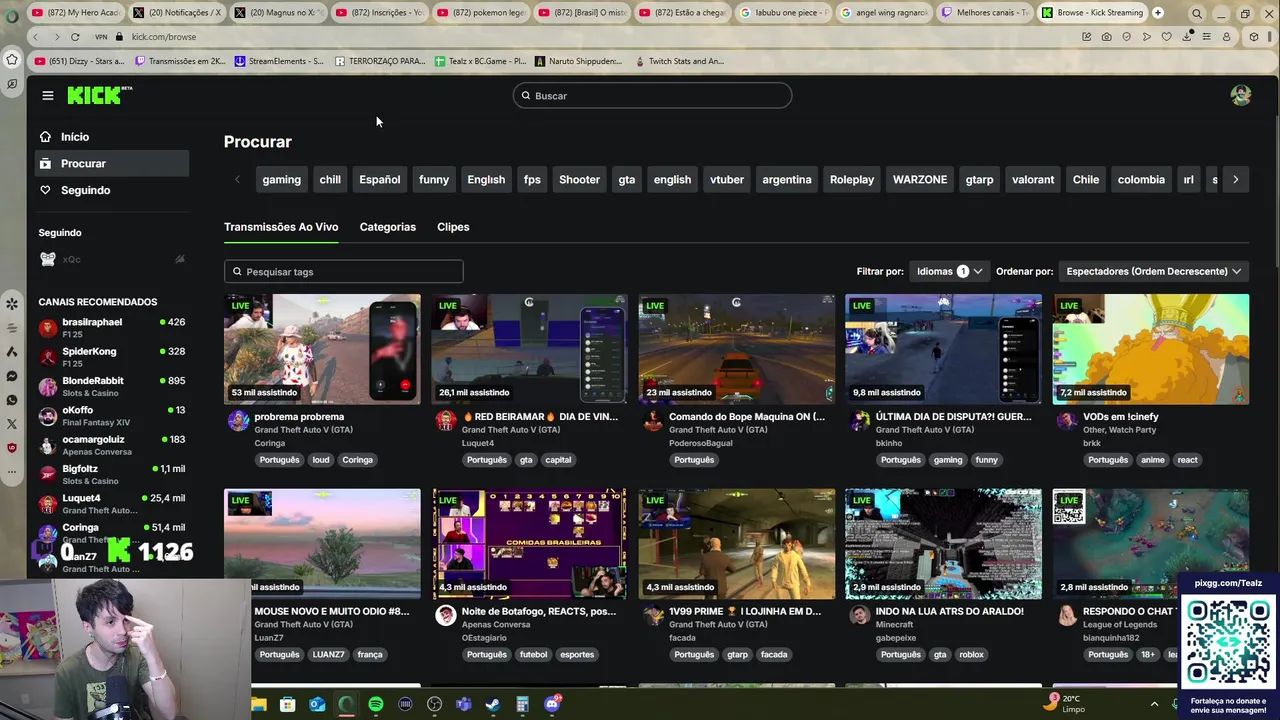Advance tag carousel with right arrow
Image resolution: width=1280 pixels, height=720 pixels.
1235,179
